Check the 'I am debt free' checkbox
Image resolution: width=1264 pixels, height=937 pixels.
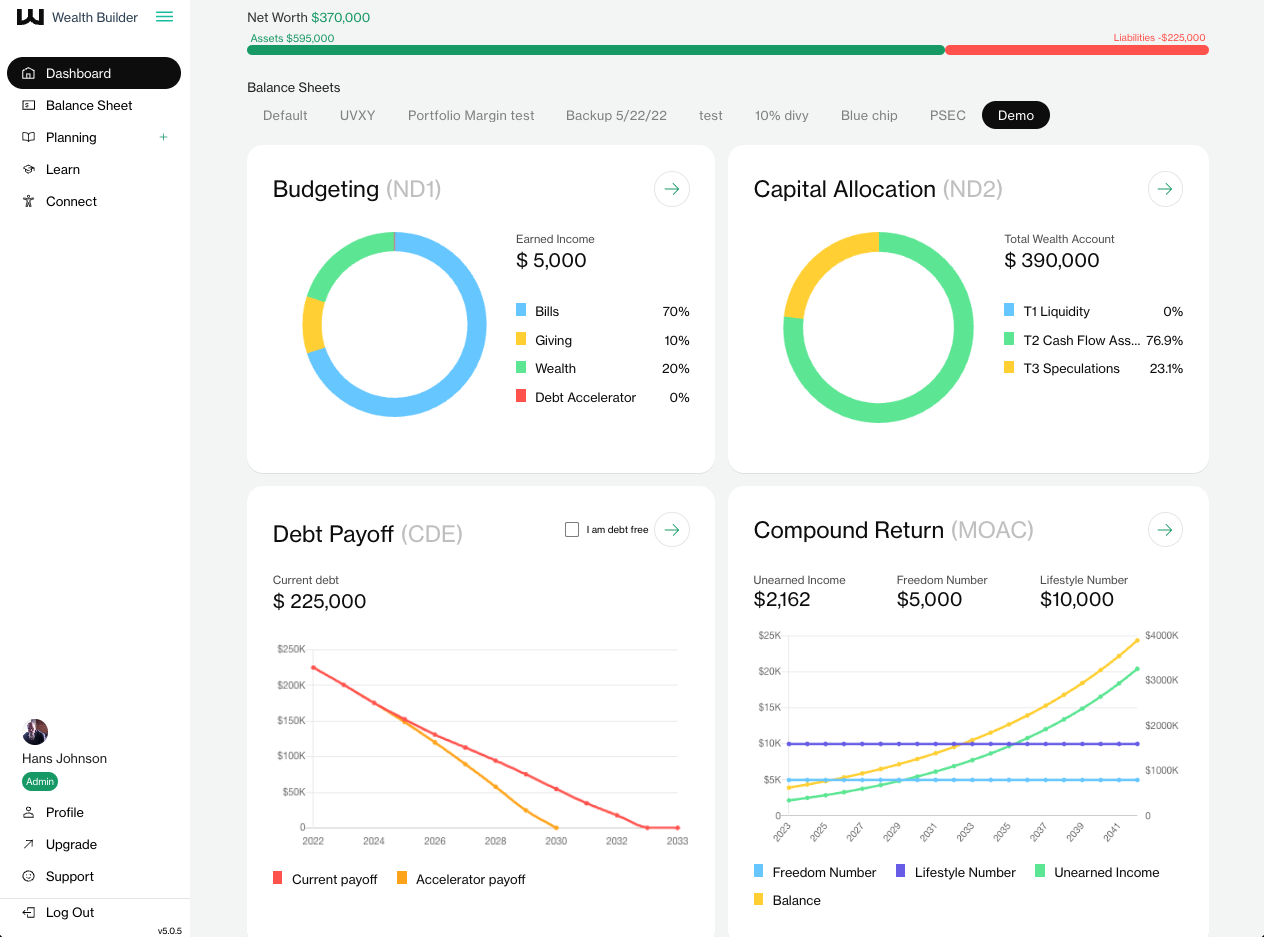(571, 529)
